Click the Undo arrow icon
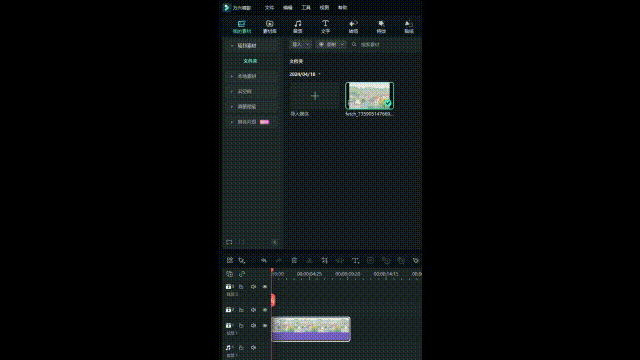 tap(264, 260)
